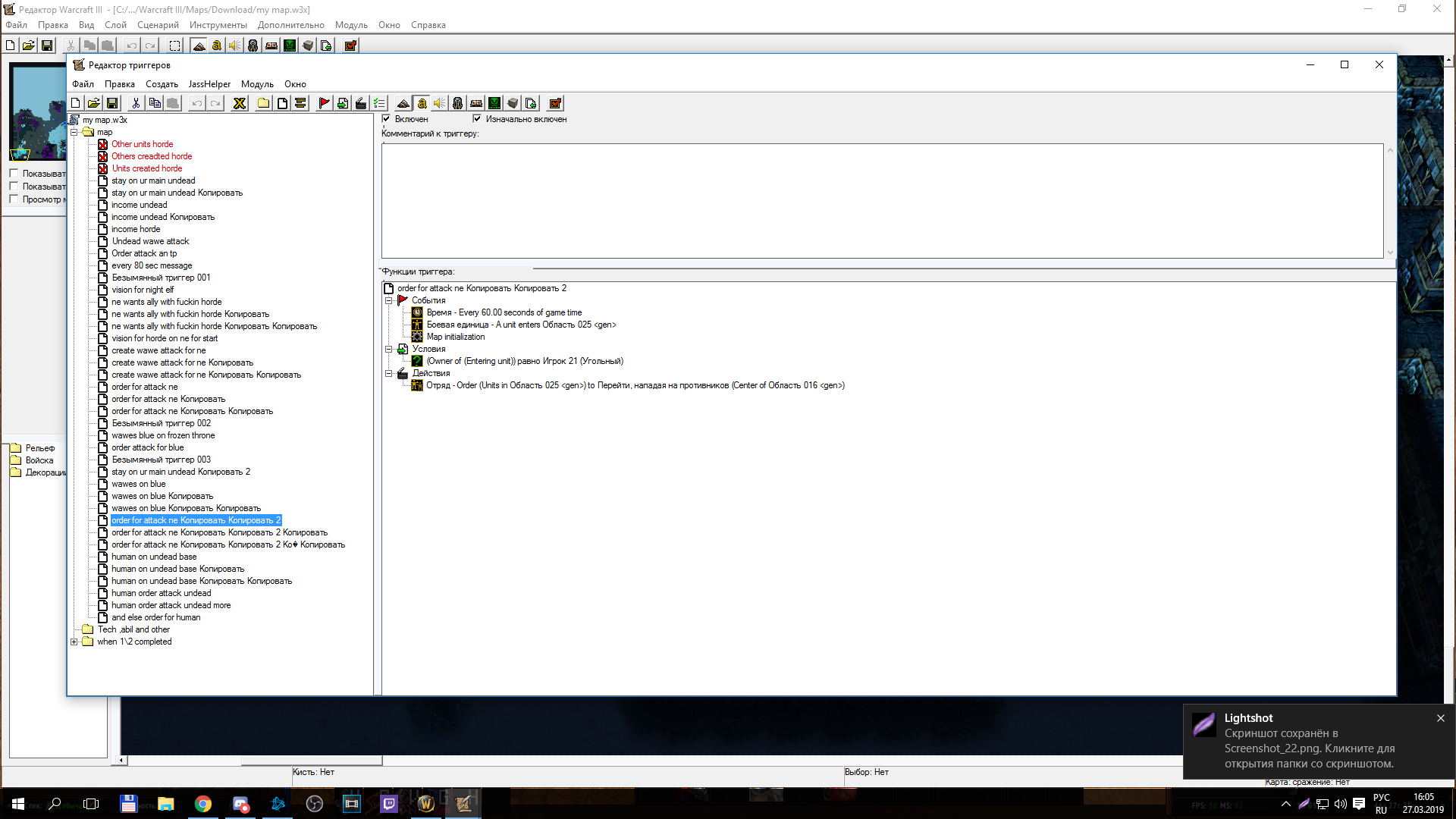Click the new category folder icon
Viewport: 1456px width, 819px height.
coord(263,104)
